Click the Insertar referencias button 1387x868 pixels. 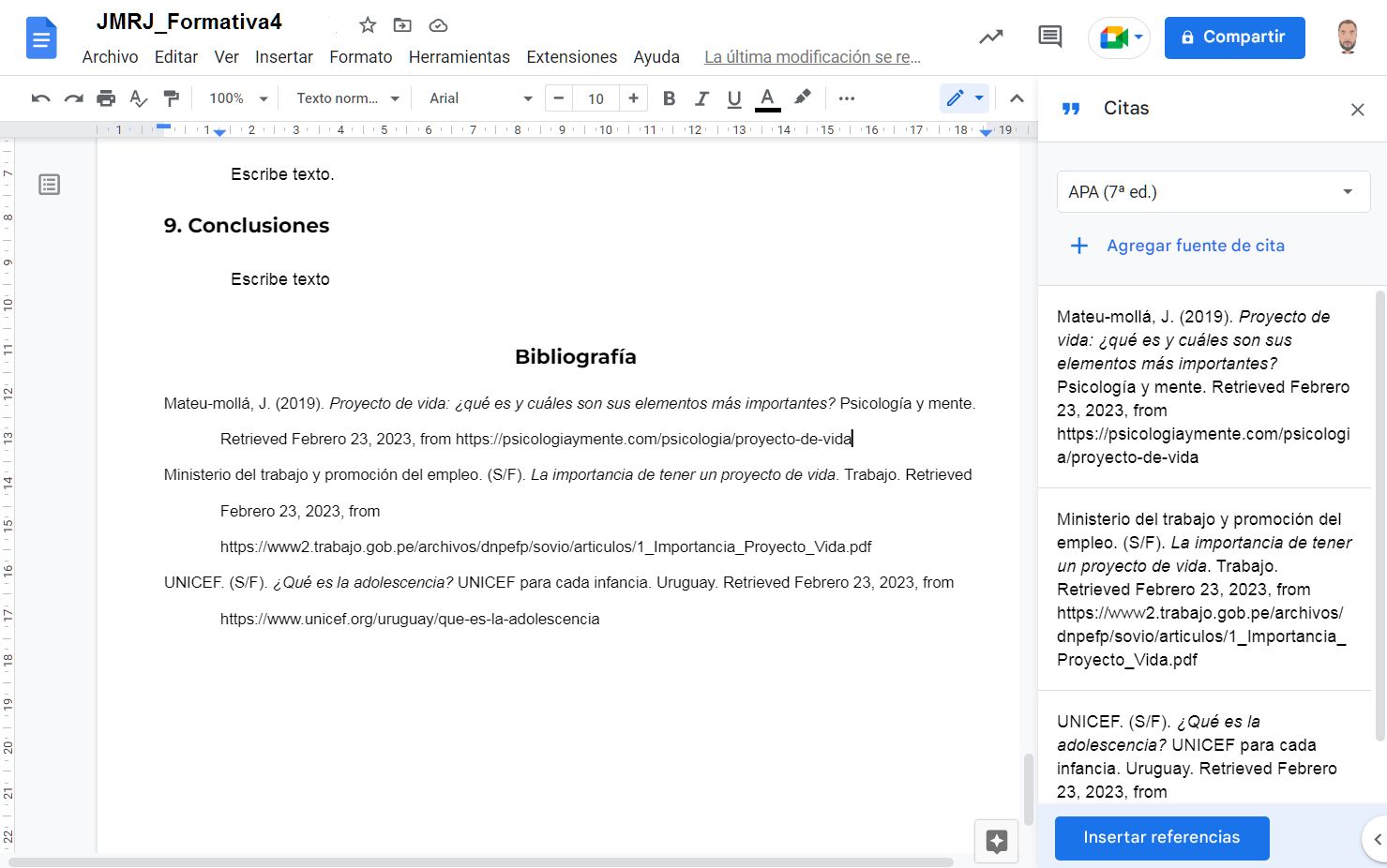pos(1161,837)
